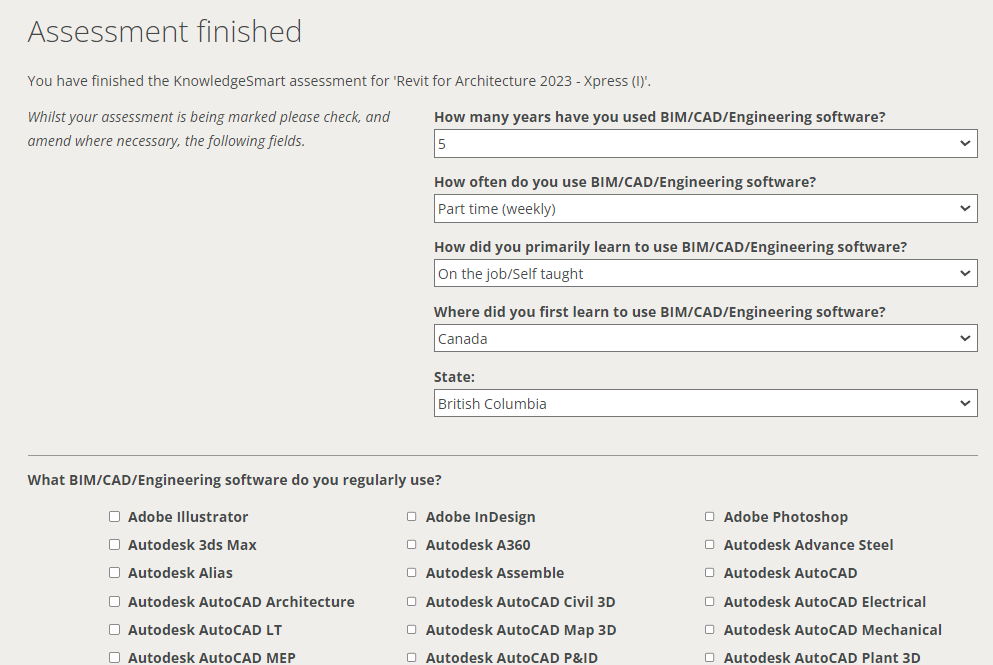This screenshot has height=665, width=993.
Task: Tick the Autodesk Advance Steel checkbox
Action: click(709, 545)
